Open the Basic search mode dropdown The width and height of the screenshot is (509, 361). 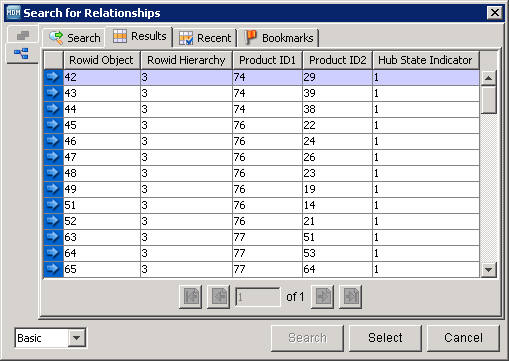tap(76, 338)
